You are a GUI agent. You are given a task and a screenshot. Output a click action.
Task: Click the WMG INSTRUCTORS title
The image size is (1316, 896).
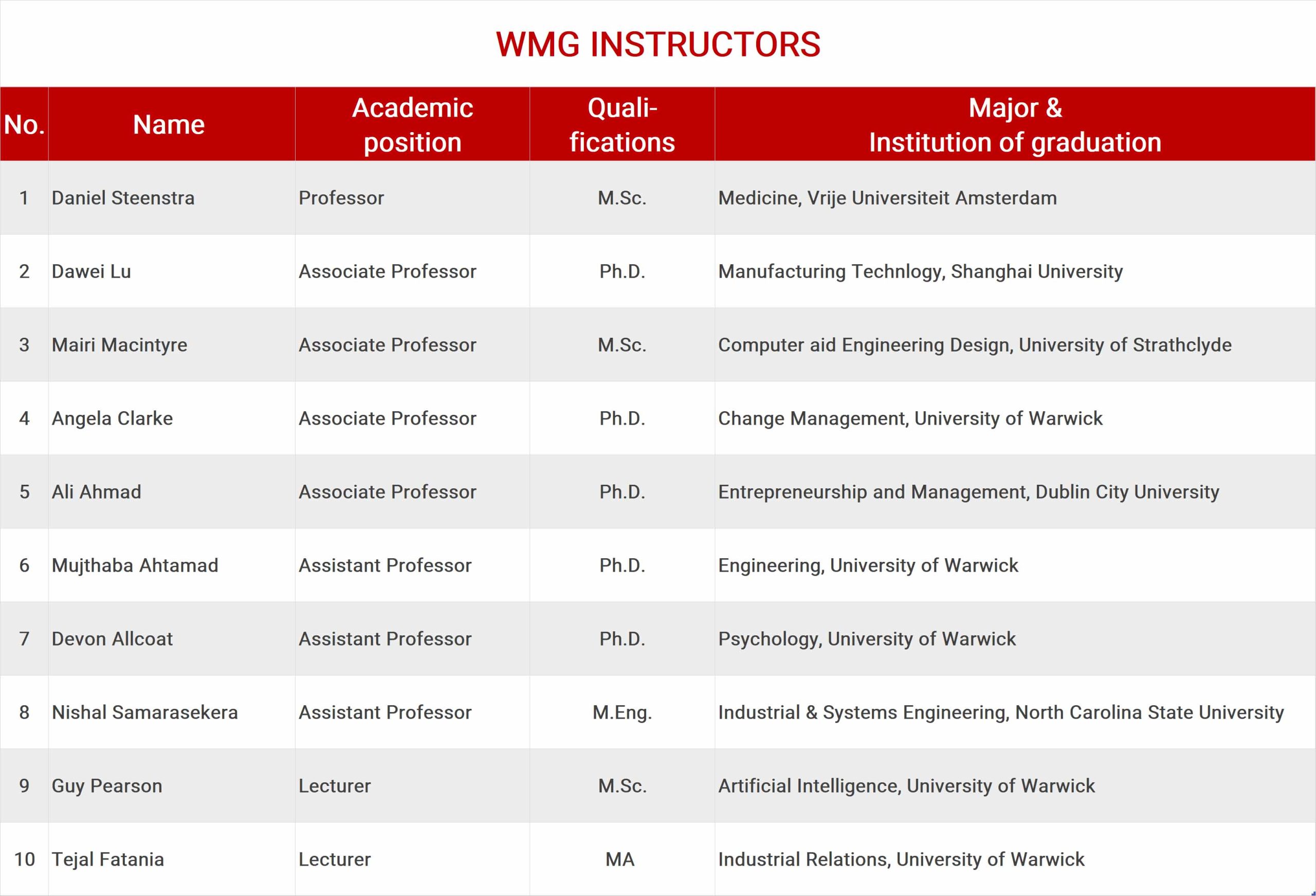pyautogui.click(x=658, y=44)
